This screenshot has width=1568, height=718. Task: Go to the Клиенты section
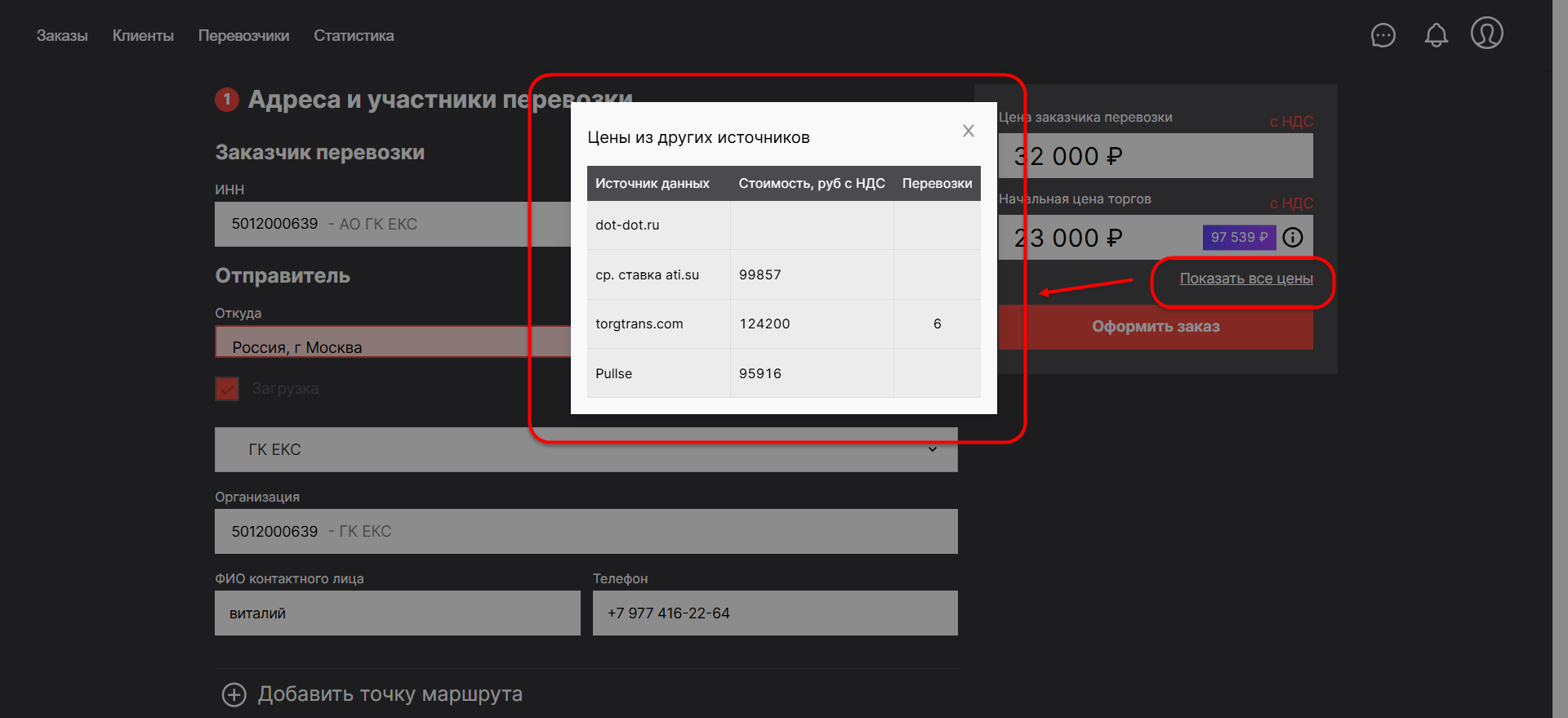pos(143,36)
